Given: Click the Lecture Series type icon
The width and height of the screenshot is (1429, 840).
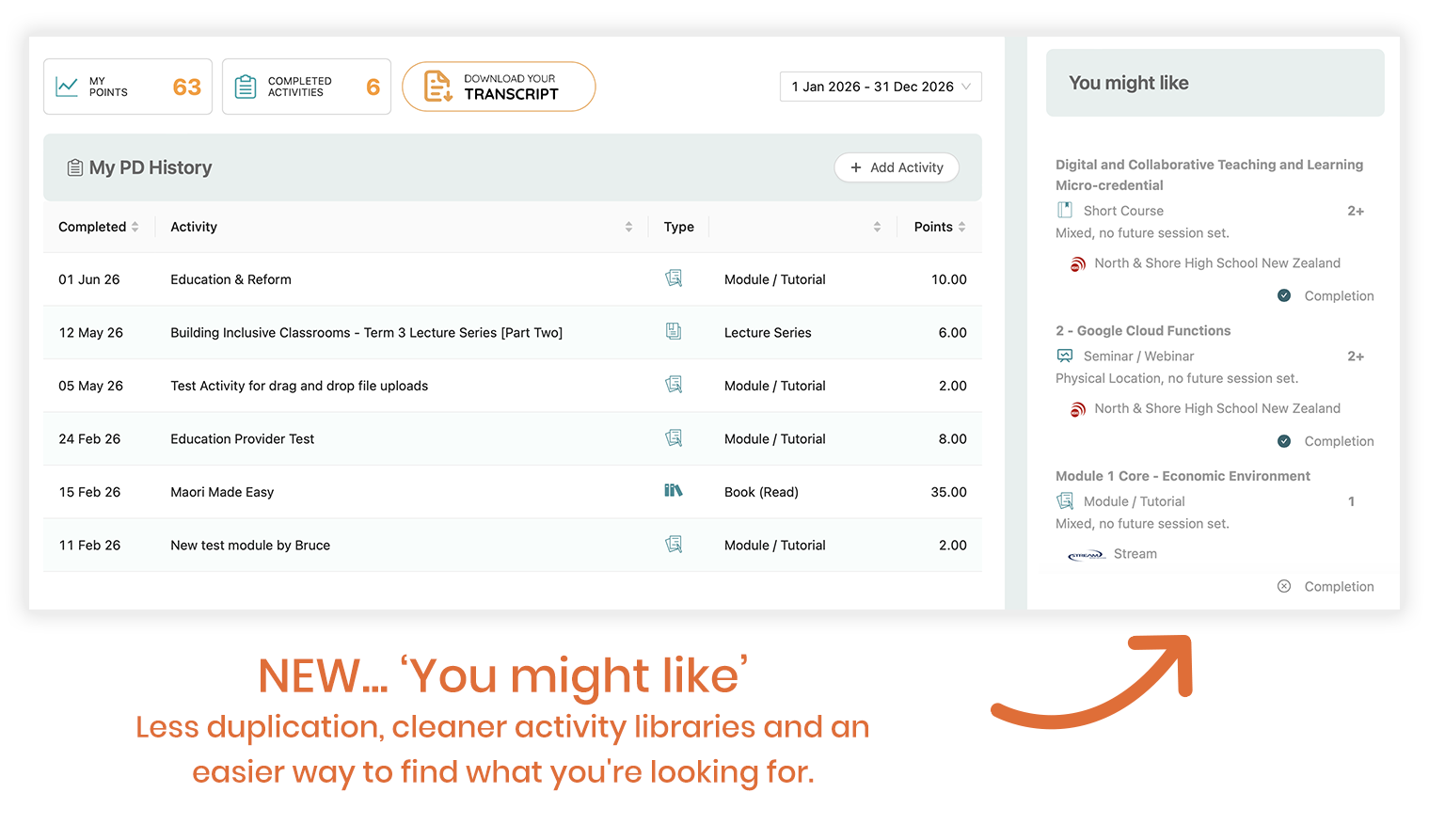Looking at the screenshot, I should coord(674,331).
